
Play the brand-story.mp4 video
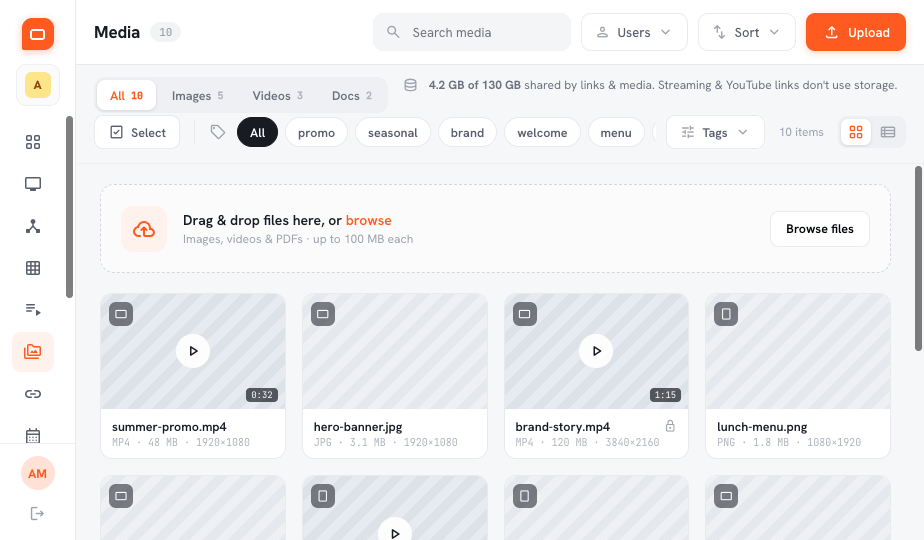point(596,351)
